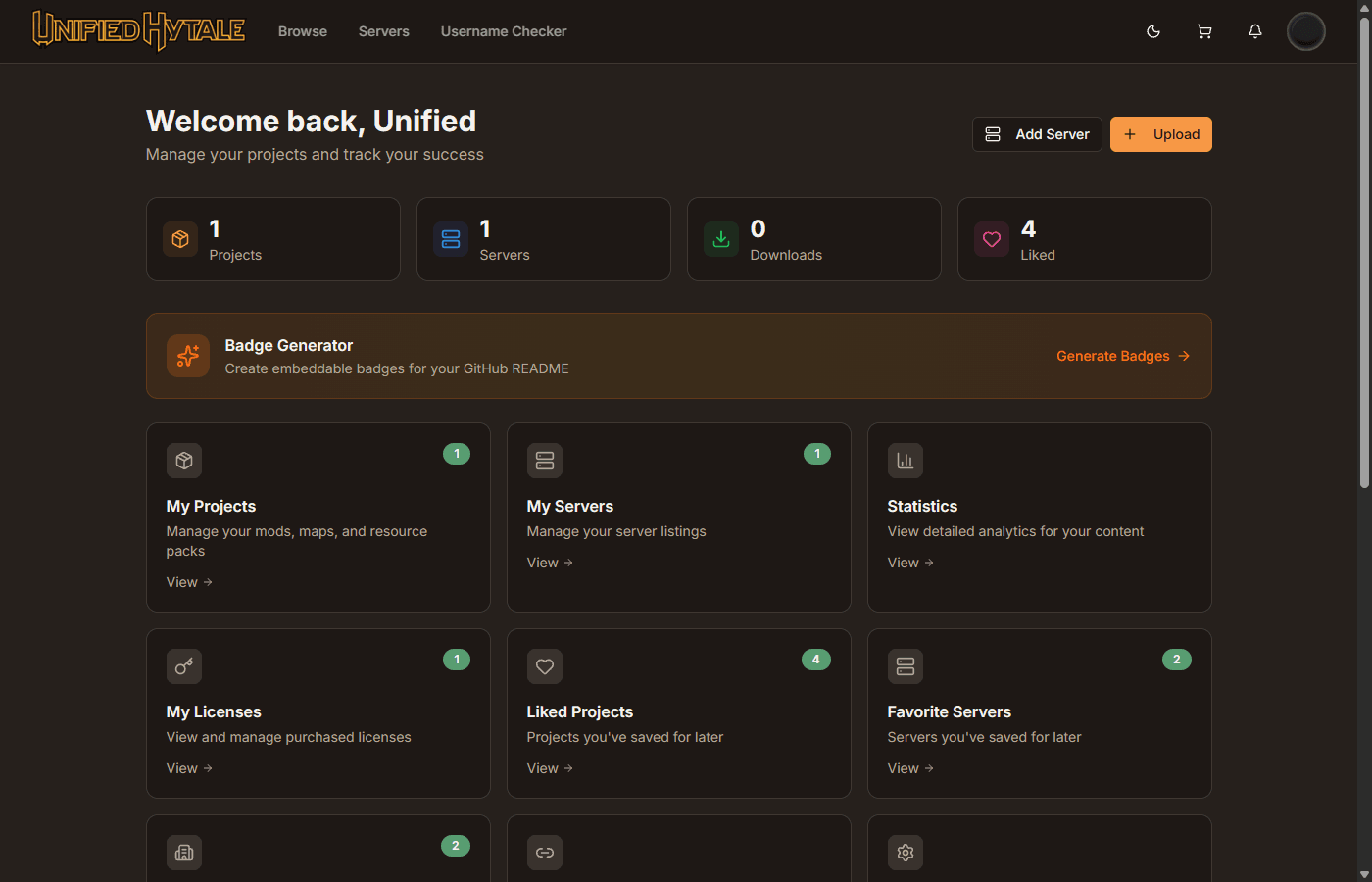
Task: Click the Favorite Servers count badge
Action: pos(1176,660)
